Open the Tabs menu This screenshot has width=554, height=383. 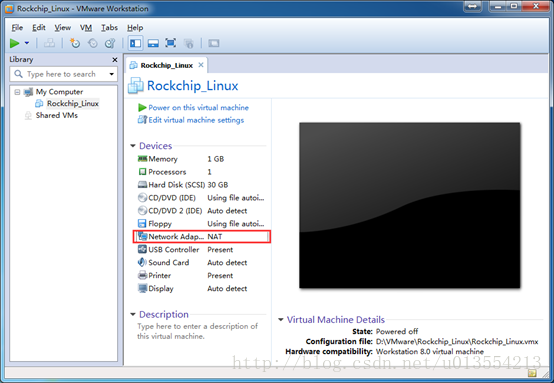[x=110, y=28]
